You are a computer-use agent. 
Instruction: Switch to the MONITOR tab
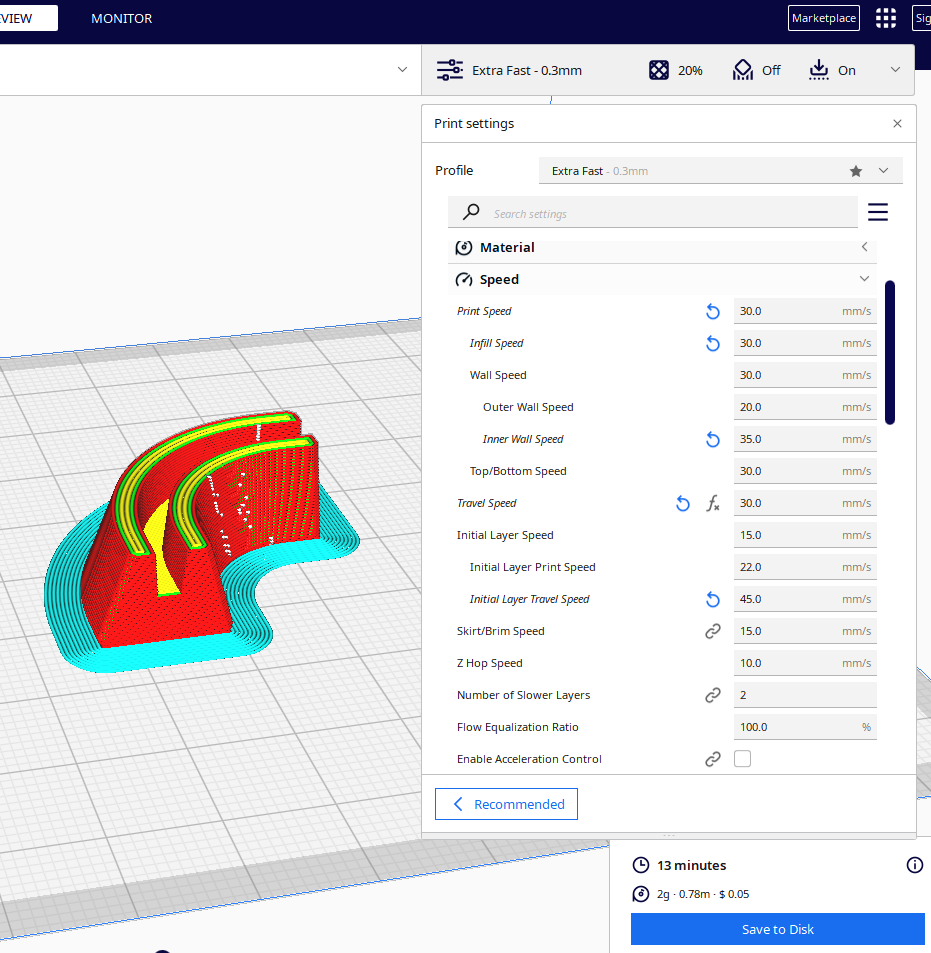click(x=121, y=18)
